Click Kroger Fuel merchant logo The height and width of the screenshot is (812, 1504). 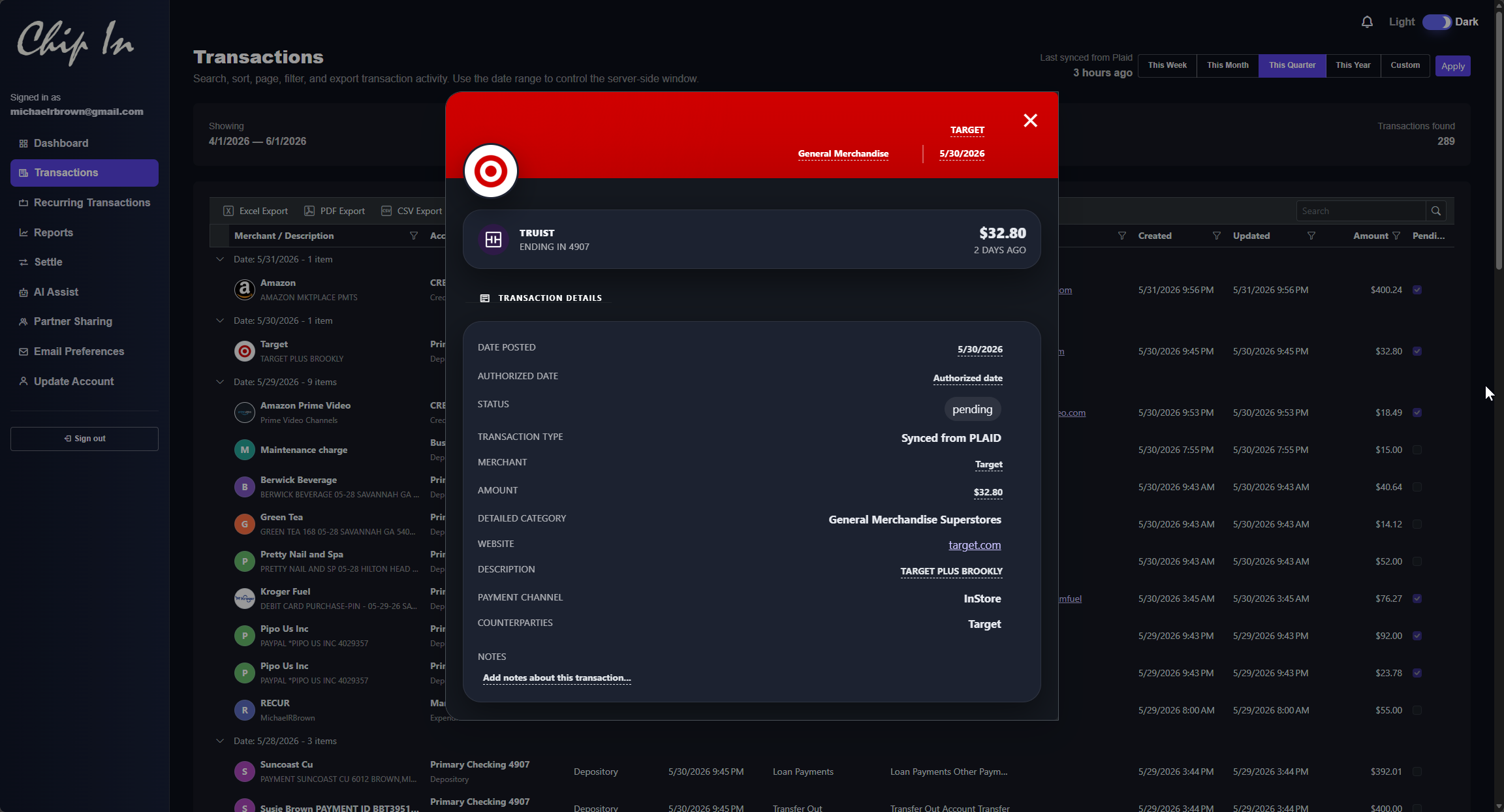coord(245,599)
